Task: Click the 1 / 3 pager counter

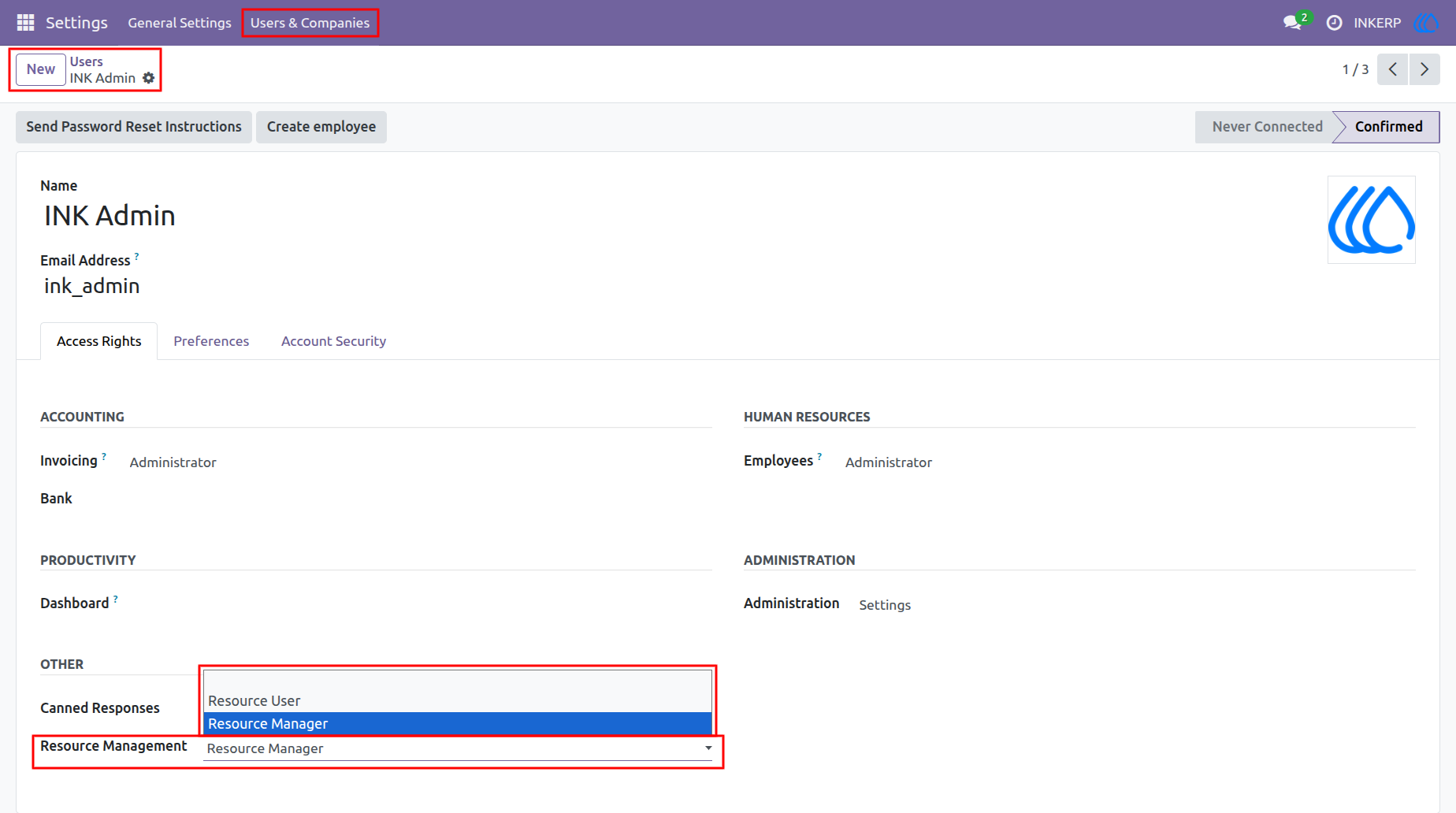Action: (x=1355, y=69)
